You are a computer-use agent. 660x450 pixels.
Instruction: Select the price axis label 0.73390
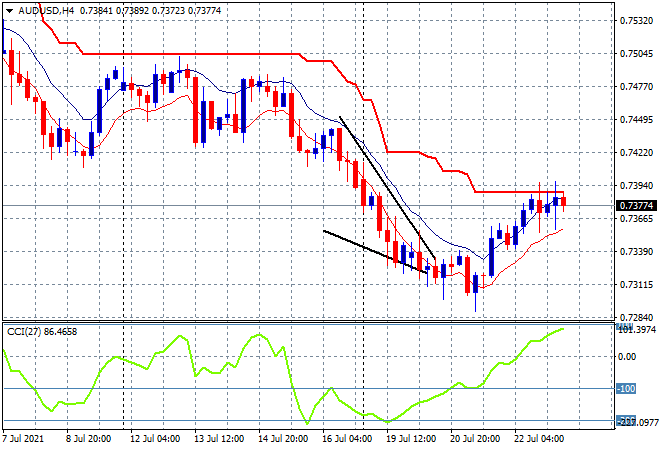(x=636, y=252)
